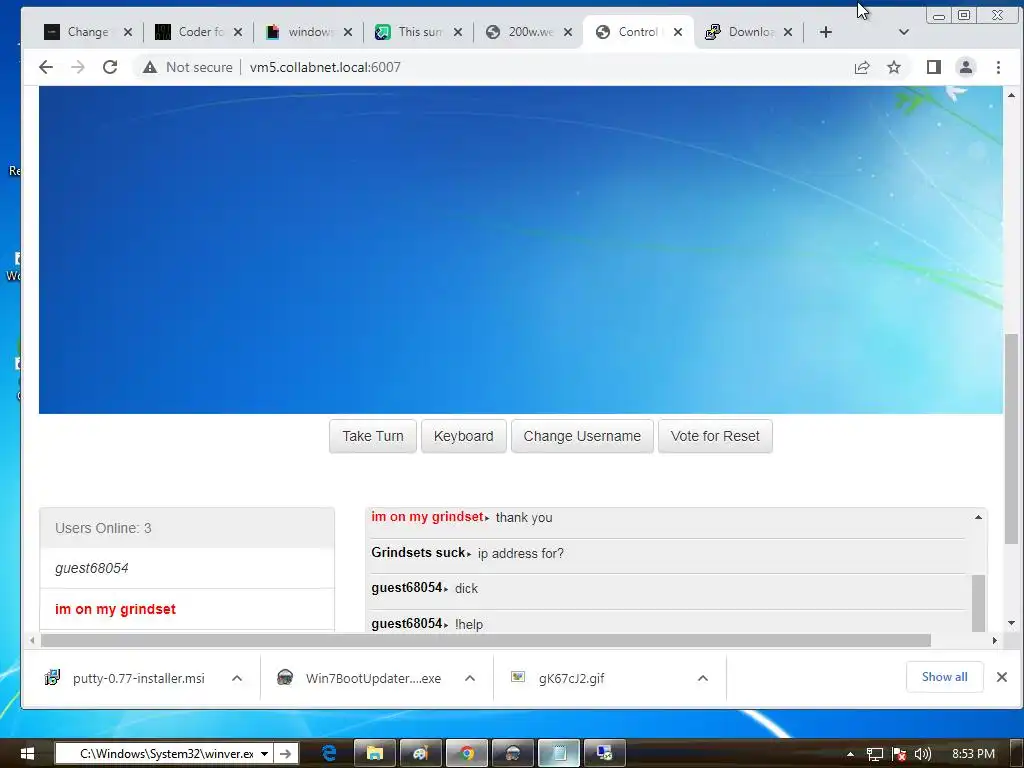Share this page using the share icon

coord(862,67)
